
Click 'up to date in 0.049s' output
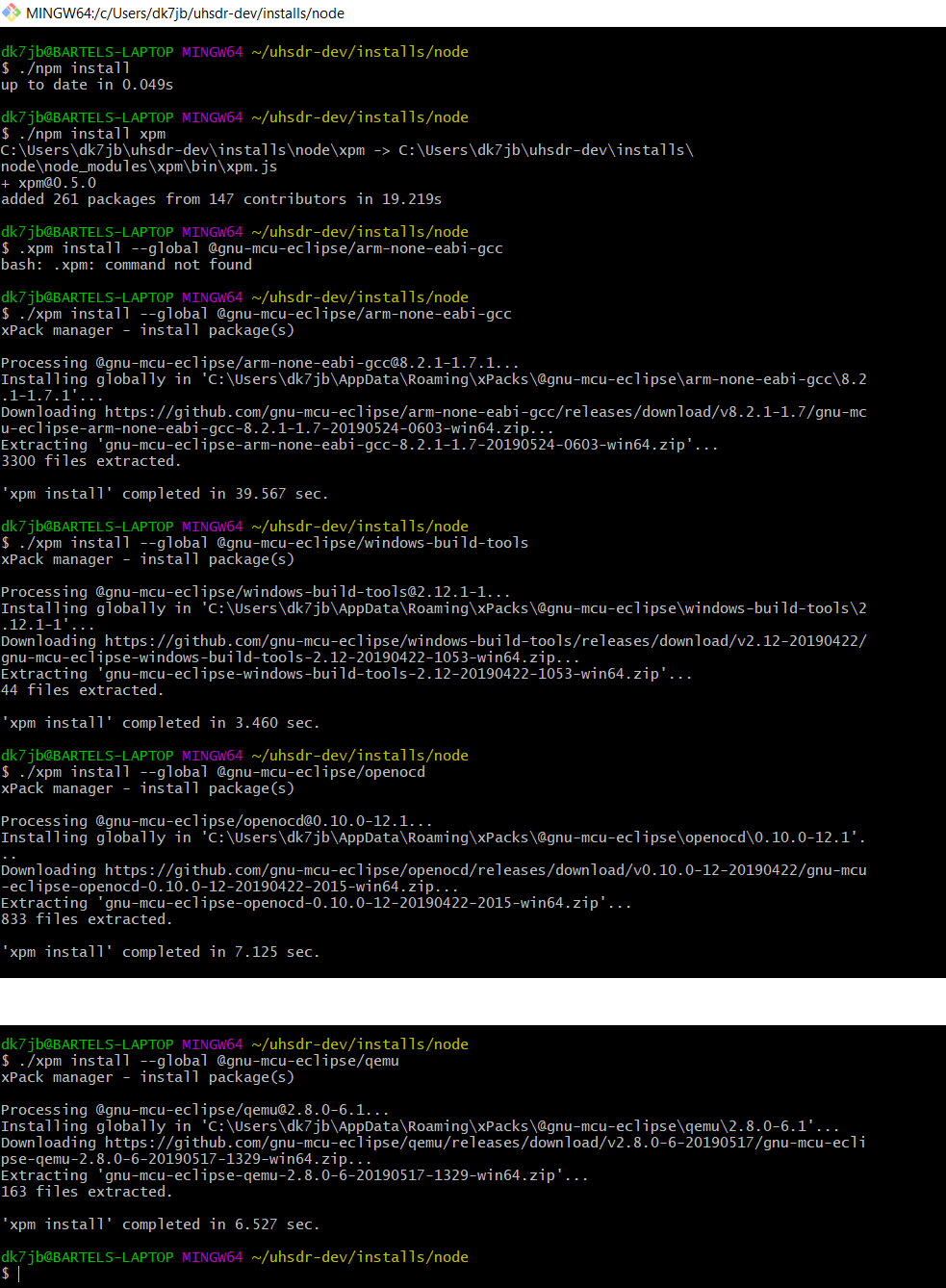coord(88,85)
